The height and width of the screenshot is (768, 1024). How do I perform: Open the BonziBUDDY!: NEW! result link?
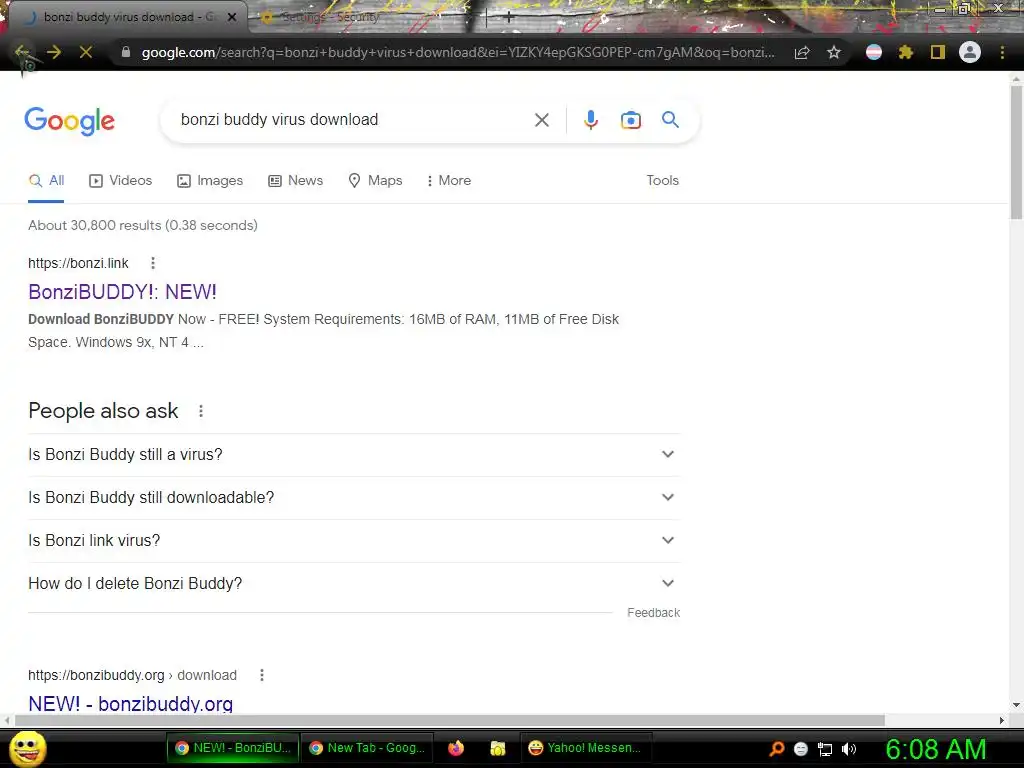click(x=122, y=292)
